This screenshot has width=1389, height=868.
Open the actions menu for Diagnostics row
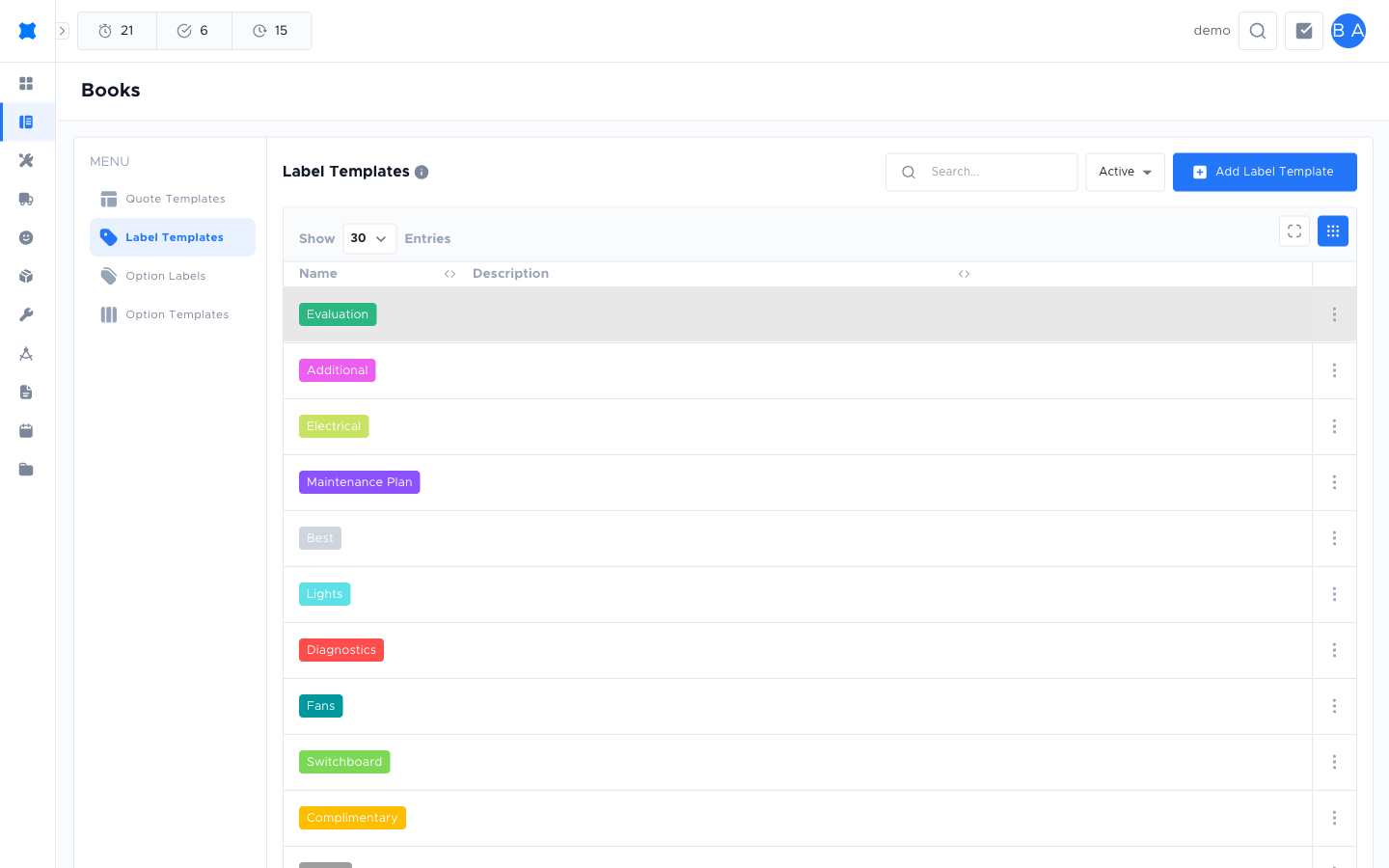click(1334, 650)
